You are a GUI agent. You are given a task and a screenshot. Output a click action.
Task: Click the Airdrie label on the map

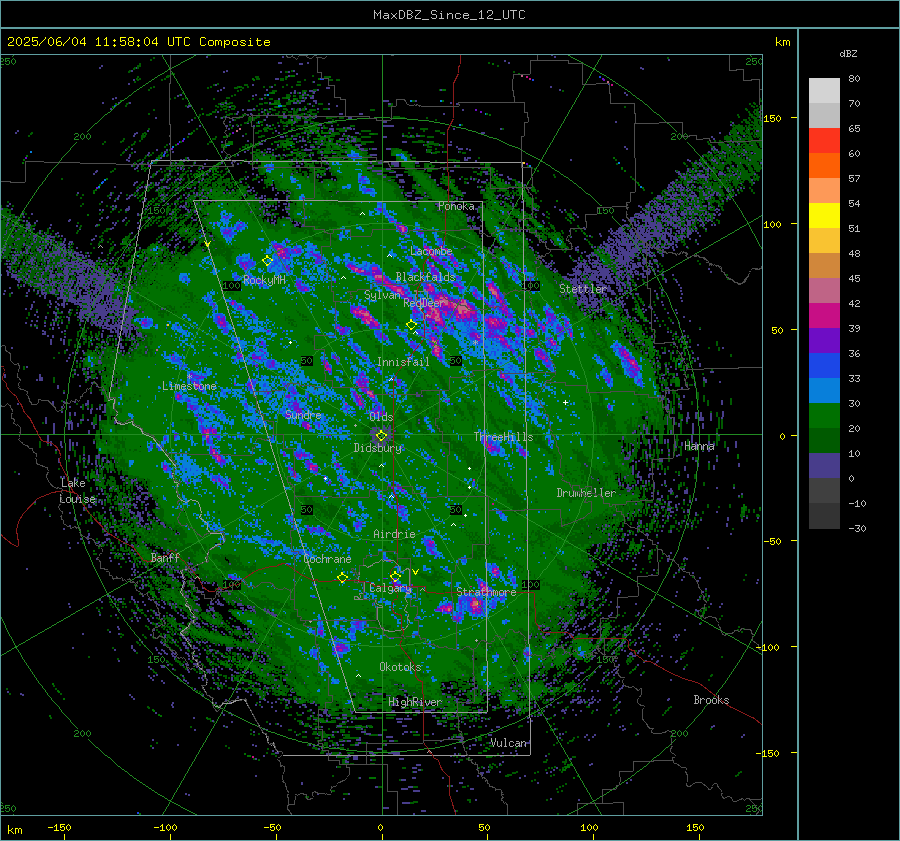point(394,534)
